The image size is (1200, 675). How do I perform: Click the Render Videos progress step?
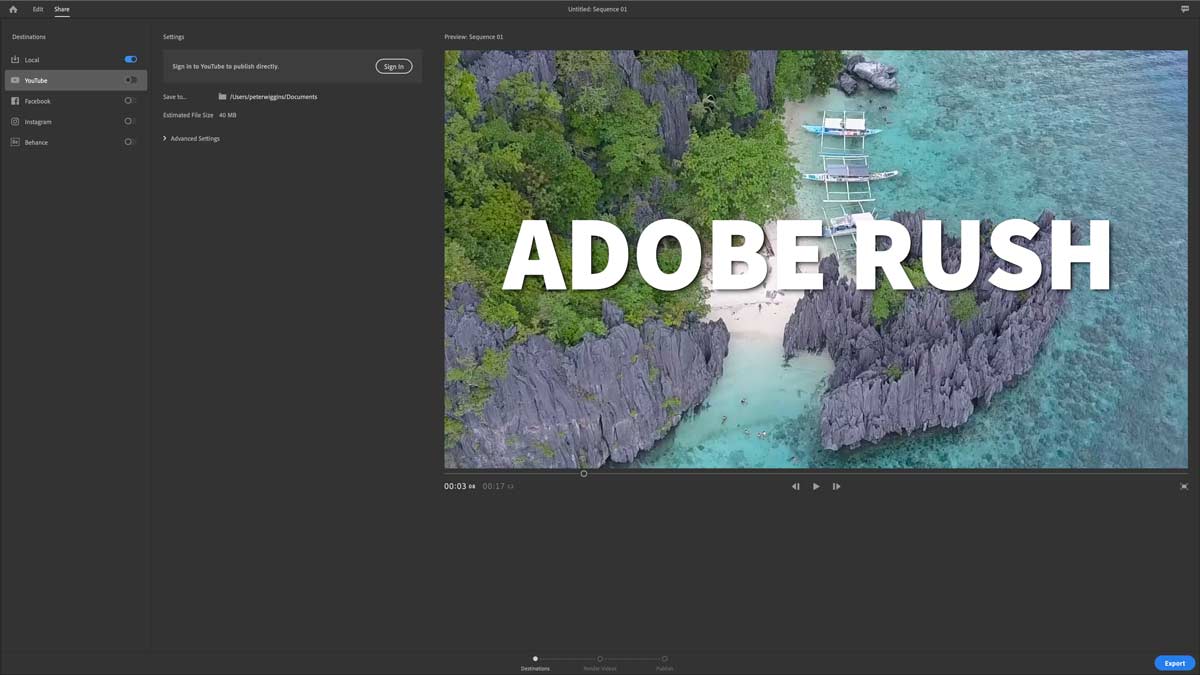600,663
